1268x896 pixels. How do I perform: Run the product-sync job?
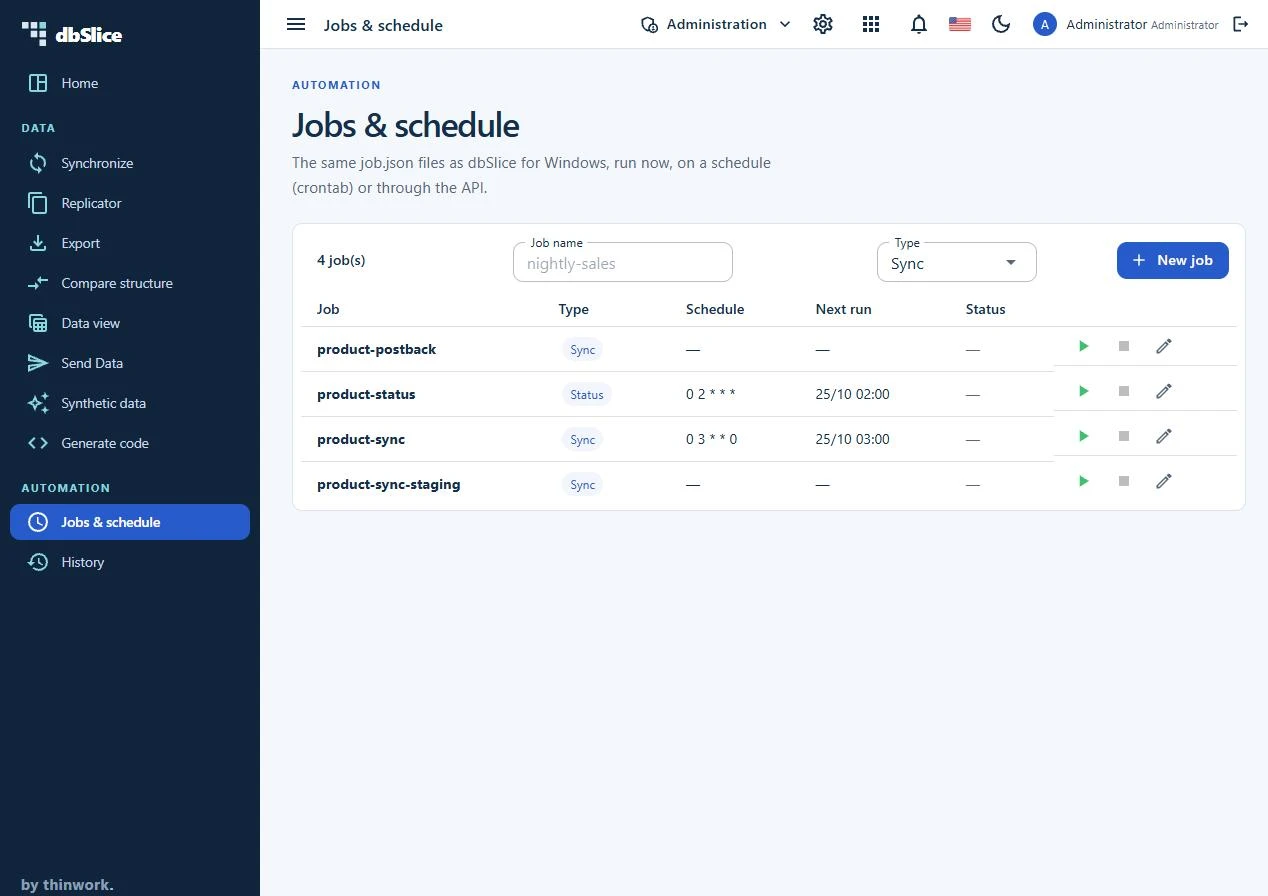point(1083,436)
